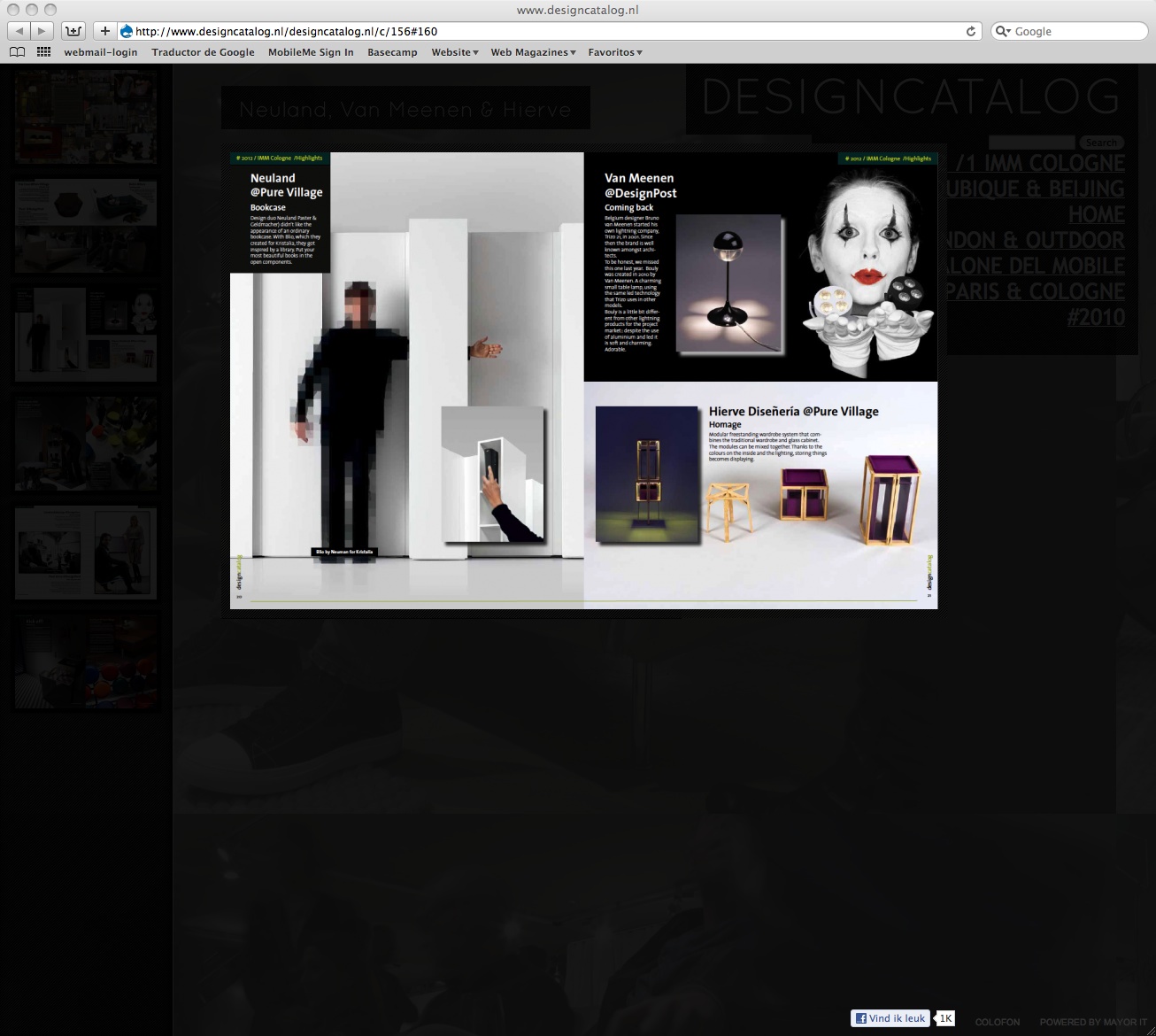Expand the Web Magazines bookmark folder
This screenshot has height=1036, width=1156.
(x=533, y=52)
